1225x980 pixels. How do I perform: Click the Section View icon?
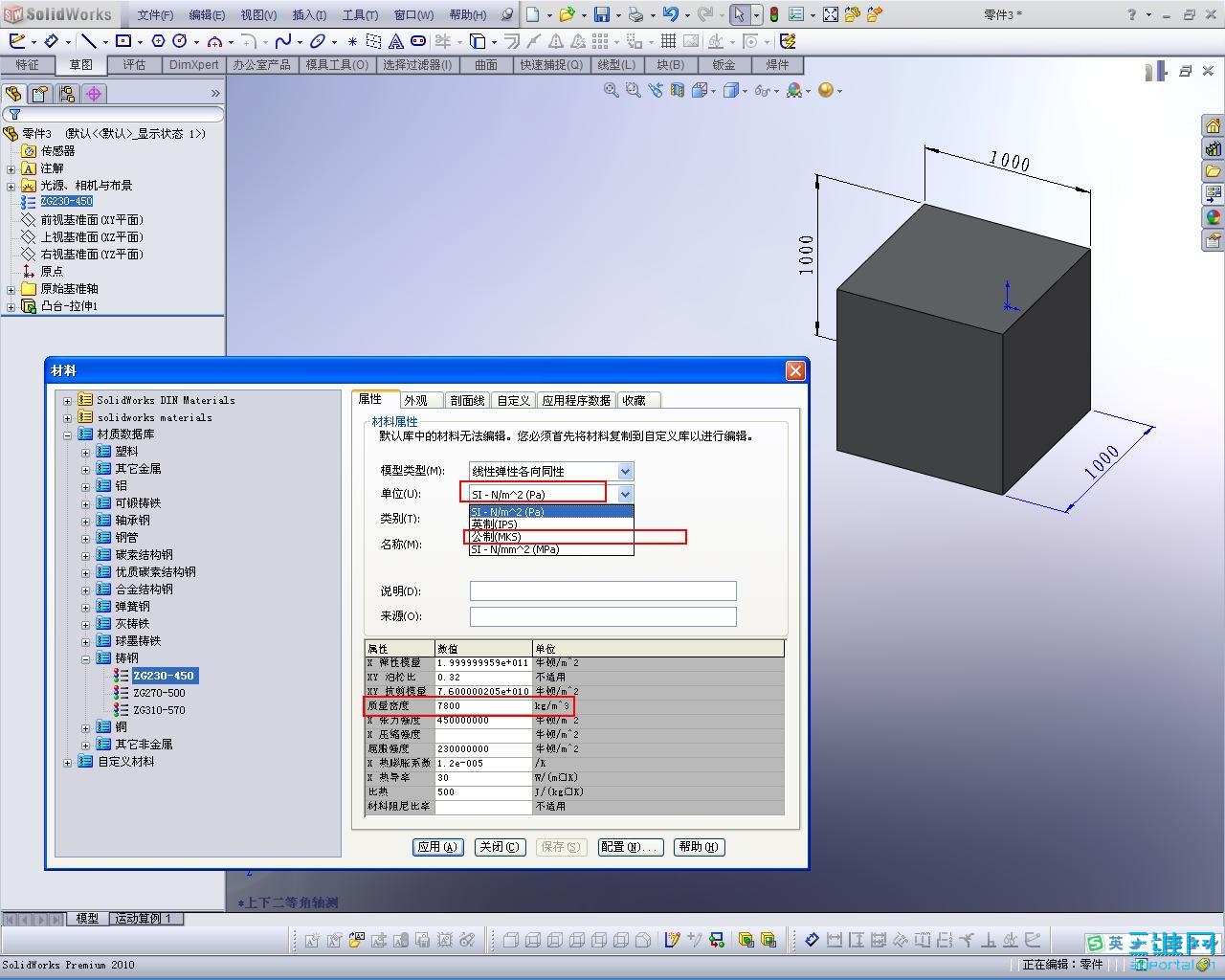coord(678,90)
